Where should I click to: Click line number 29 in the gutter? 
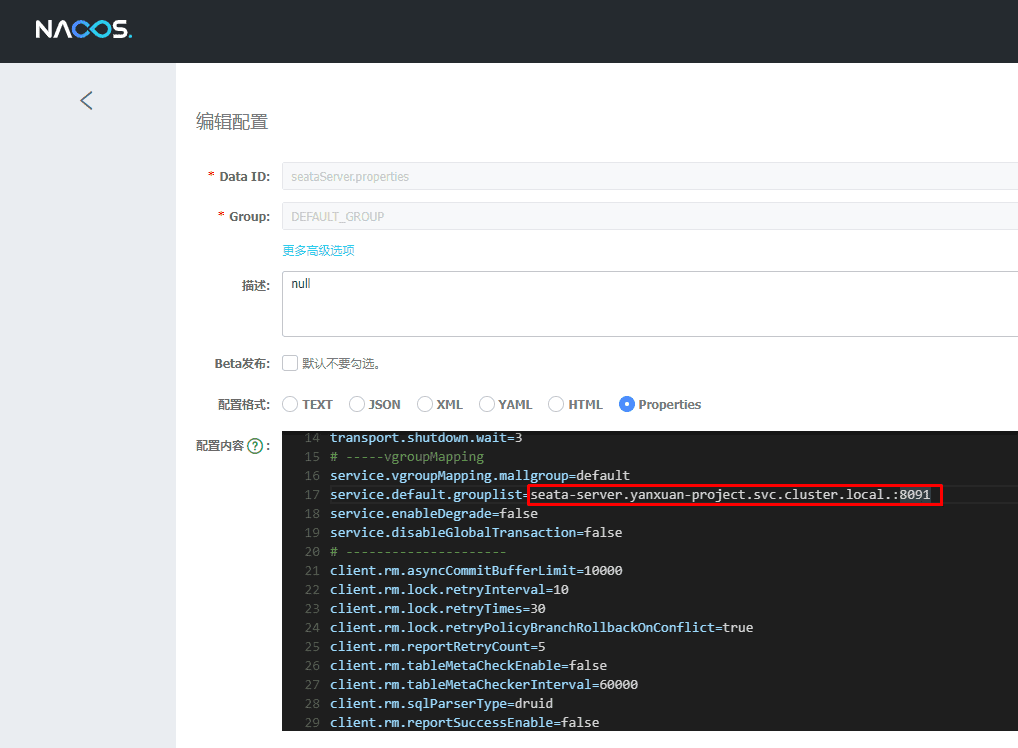(x=312, y=723)
